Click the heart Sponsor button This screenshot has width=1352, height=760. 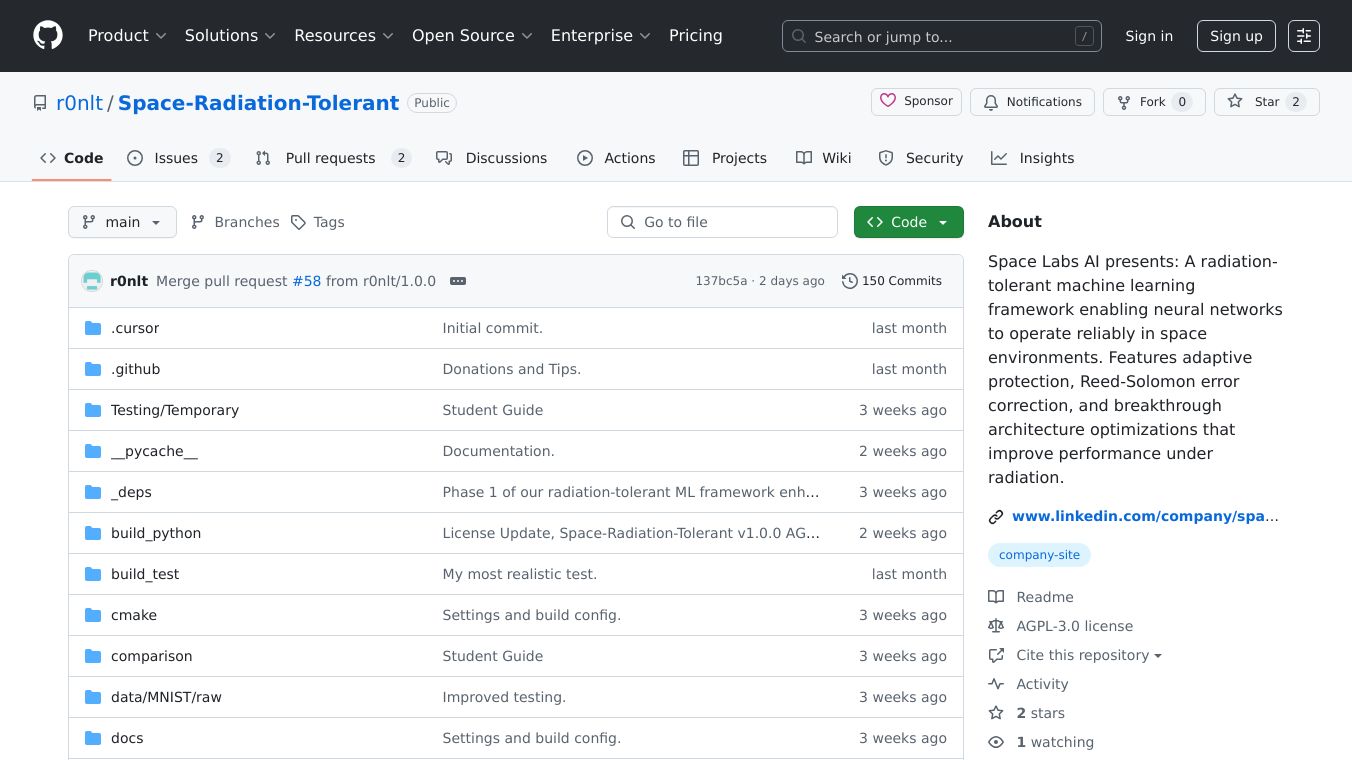click(916, 102)
